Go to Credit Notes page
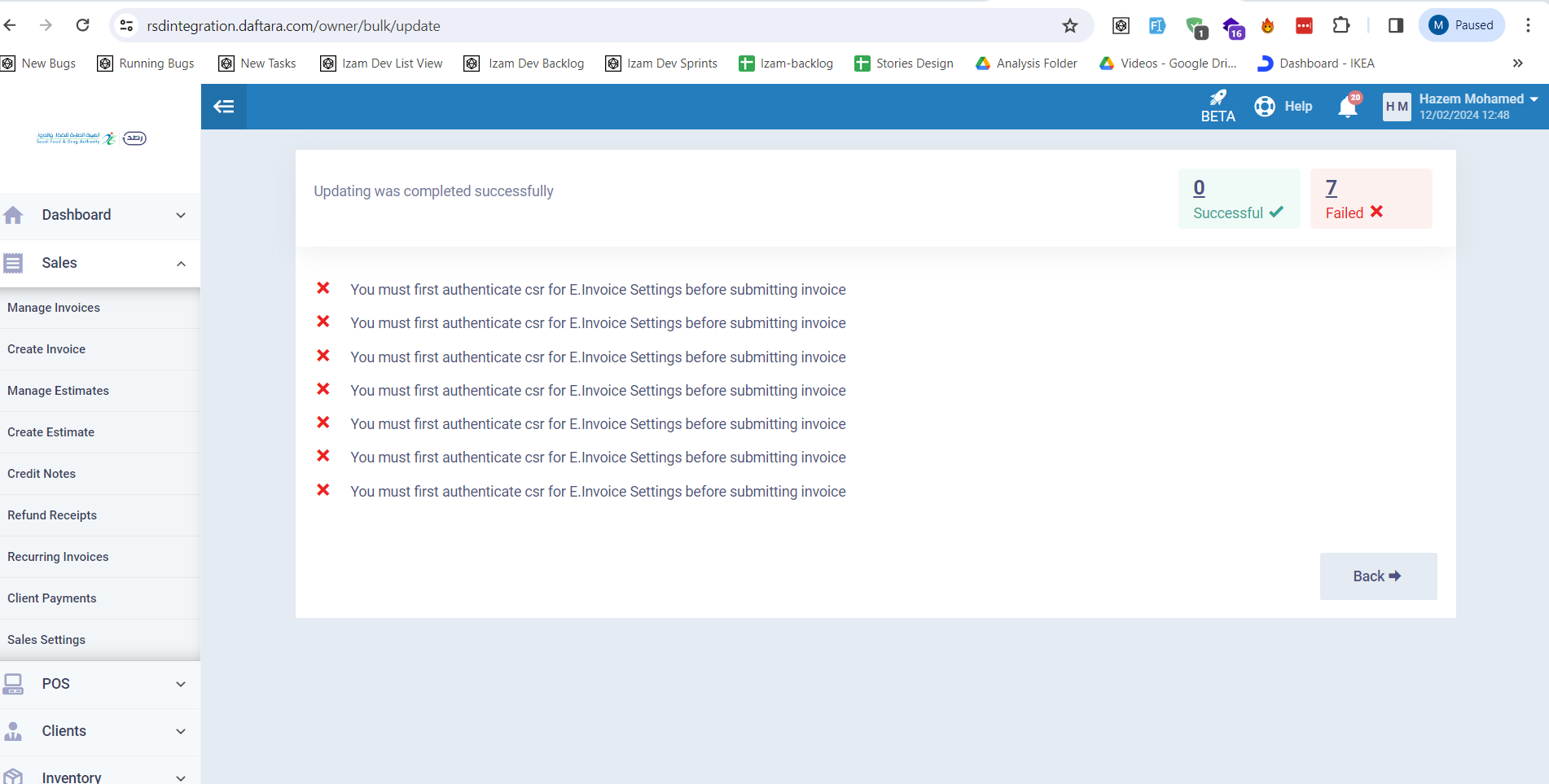 click(42, 474)
